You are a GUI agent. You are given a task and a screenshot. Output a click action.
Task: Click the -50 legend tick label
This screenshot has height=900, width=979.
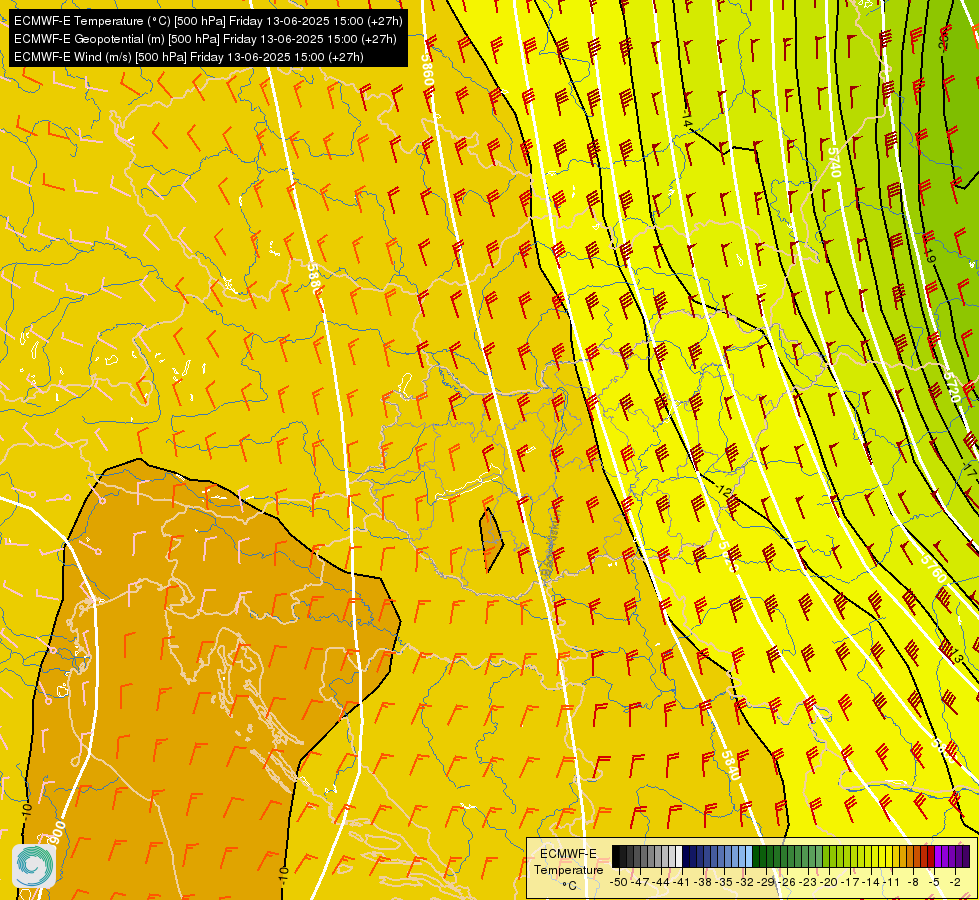click(x=619, y=883)
